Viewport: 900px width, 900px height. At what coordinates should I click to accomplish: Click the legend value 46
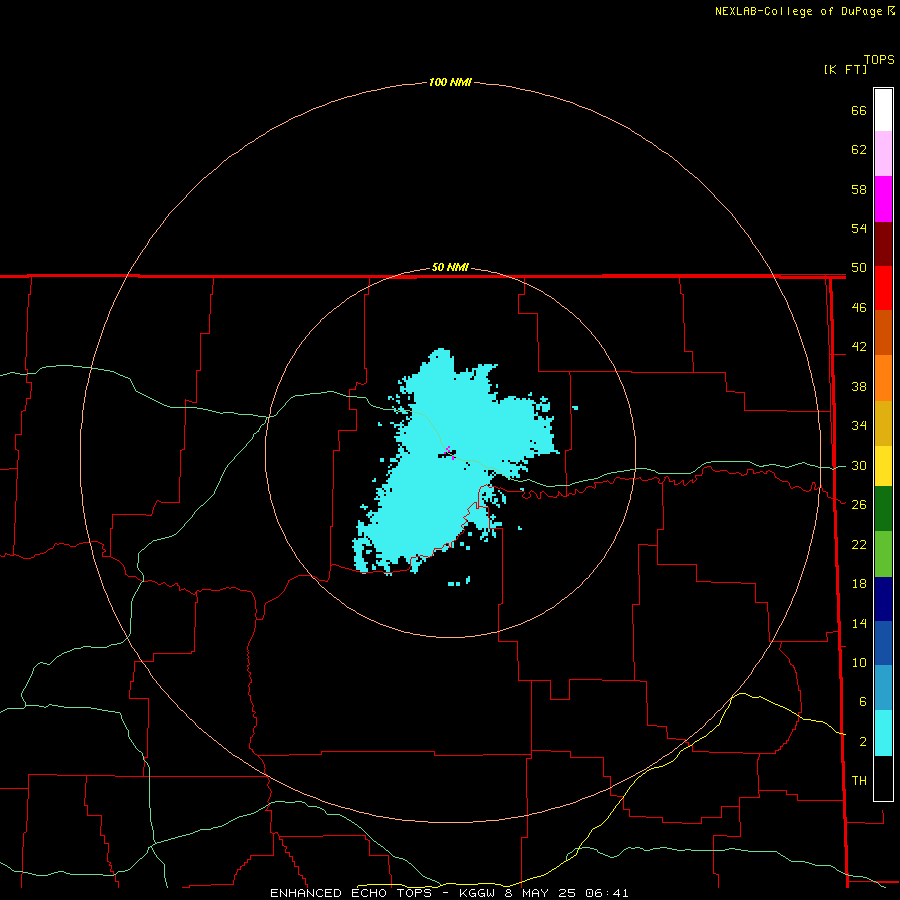pos(859,308)
